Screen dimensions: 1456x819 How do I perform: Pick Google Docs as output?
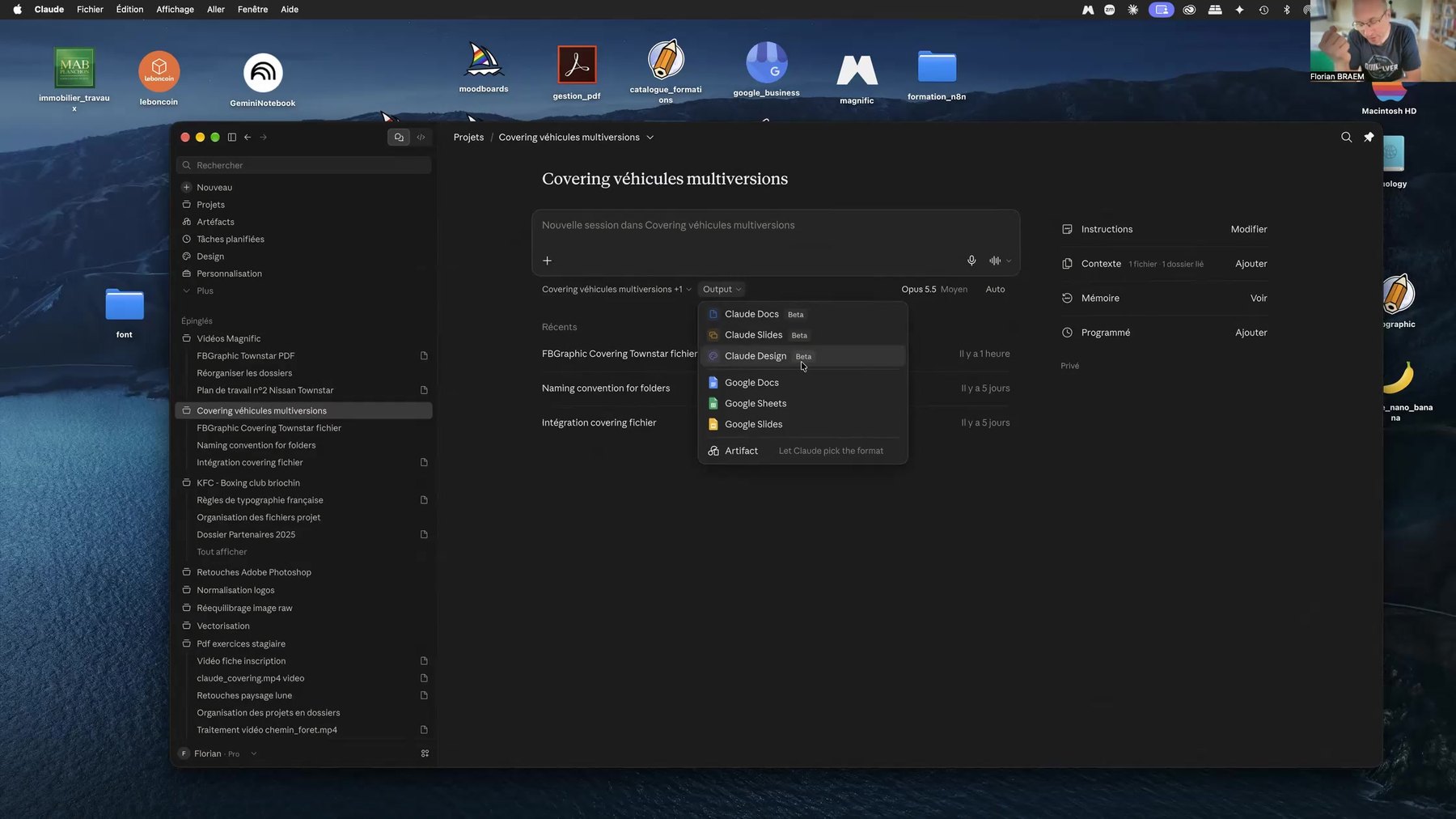pyautogui.click(x=803, y=383)
